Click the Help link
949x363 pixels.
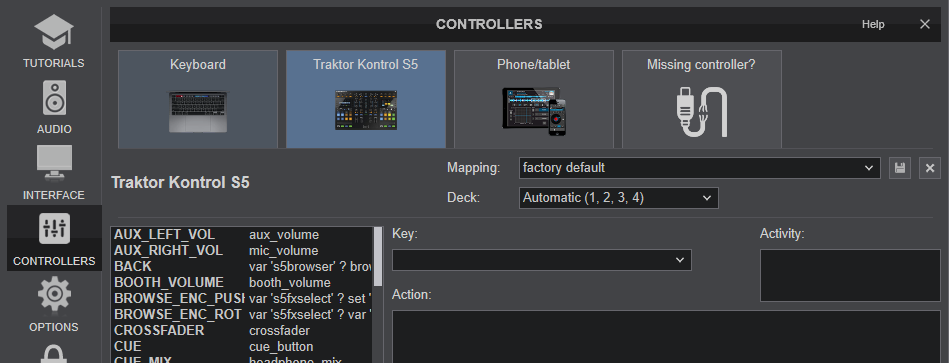click(x=873, y=24)
